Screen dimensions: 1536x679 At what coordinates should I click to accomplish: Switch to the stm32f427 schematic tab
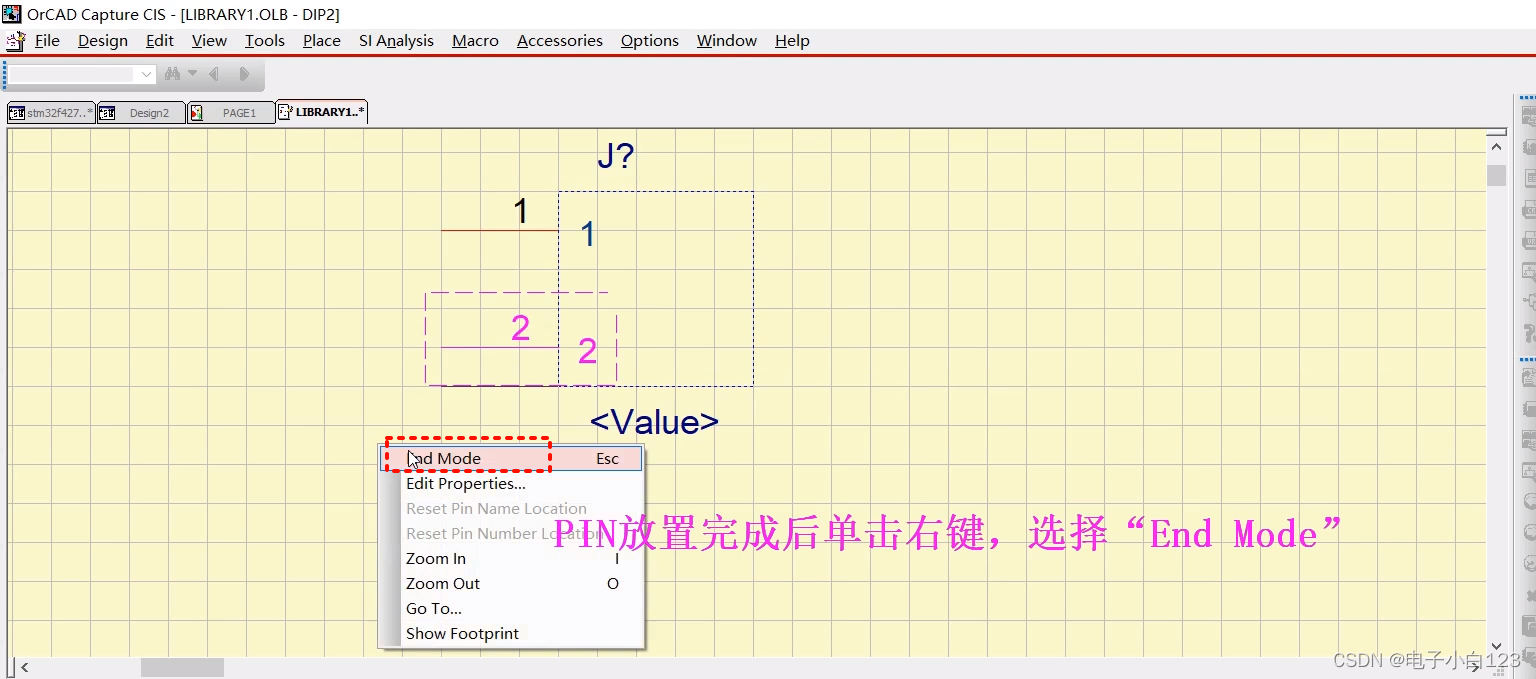(x=48, y=112)
